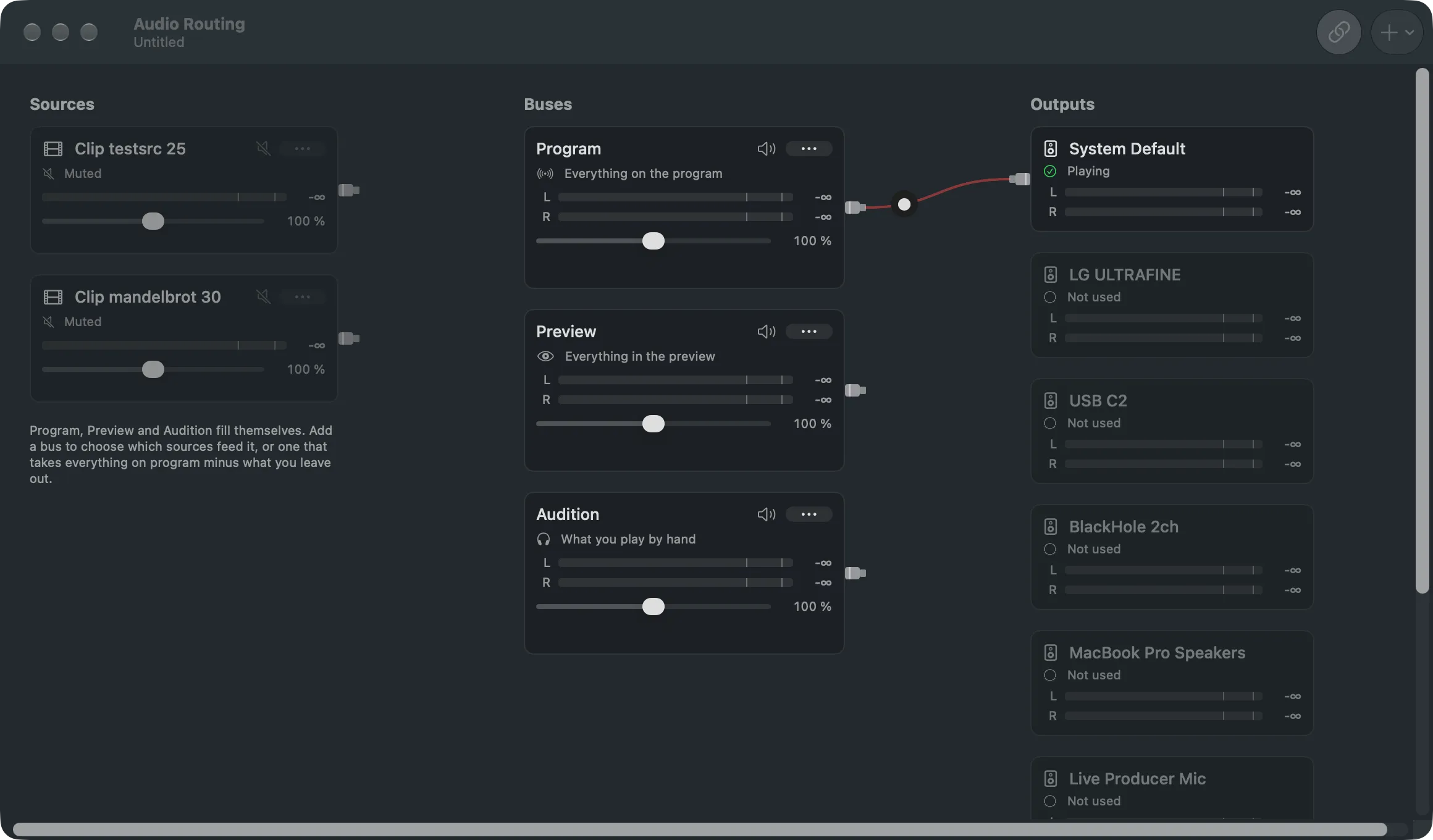Click the eye icon in Preview bus
Image resolution: width=1433 pixels, height=840 pixels.
545,356
